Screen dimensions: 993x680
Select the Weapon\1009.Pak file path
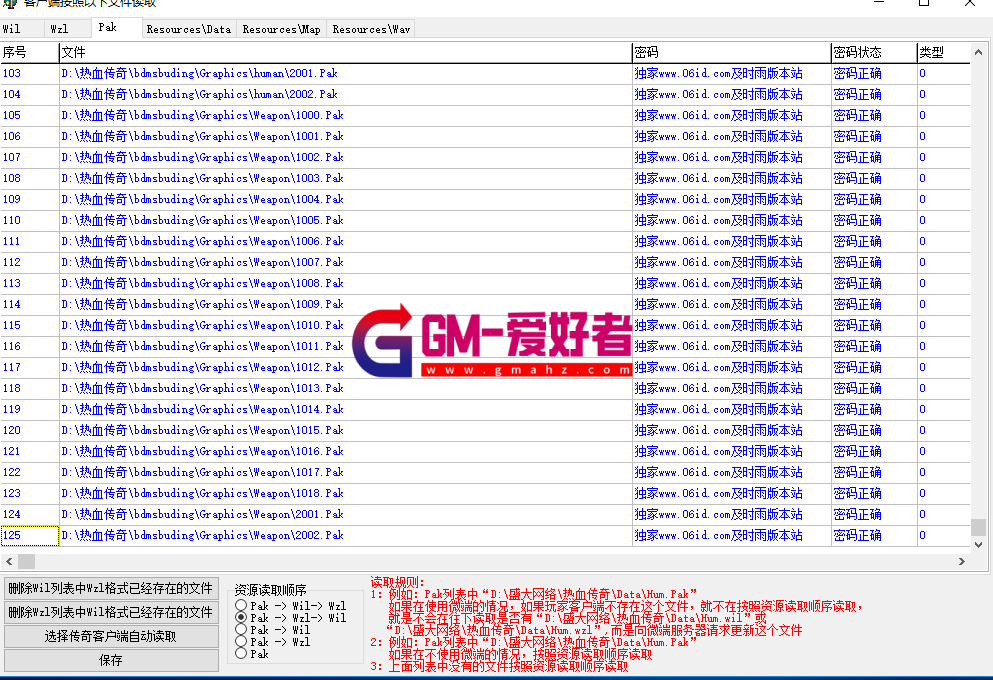[203, 305]
